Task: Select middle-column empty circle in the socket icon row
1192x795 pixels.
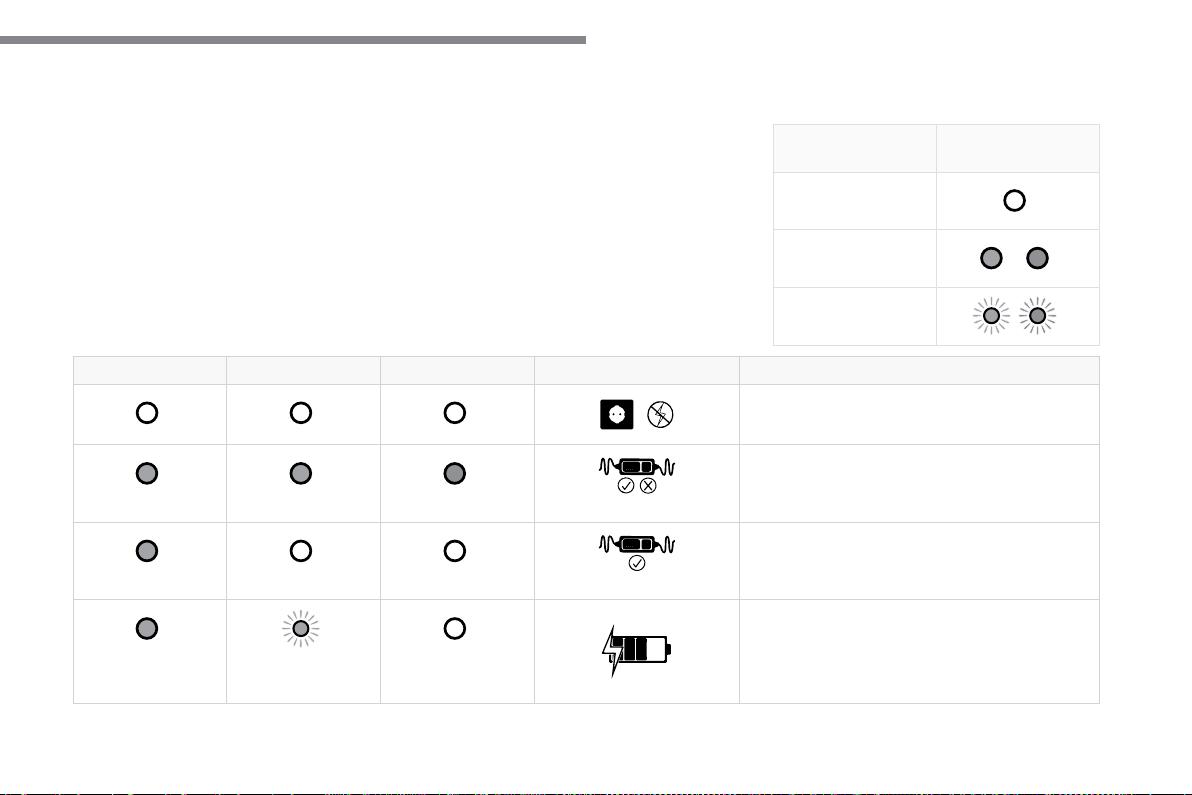Action: 301,413
